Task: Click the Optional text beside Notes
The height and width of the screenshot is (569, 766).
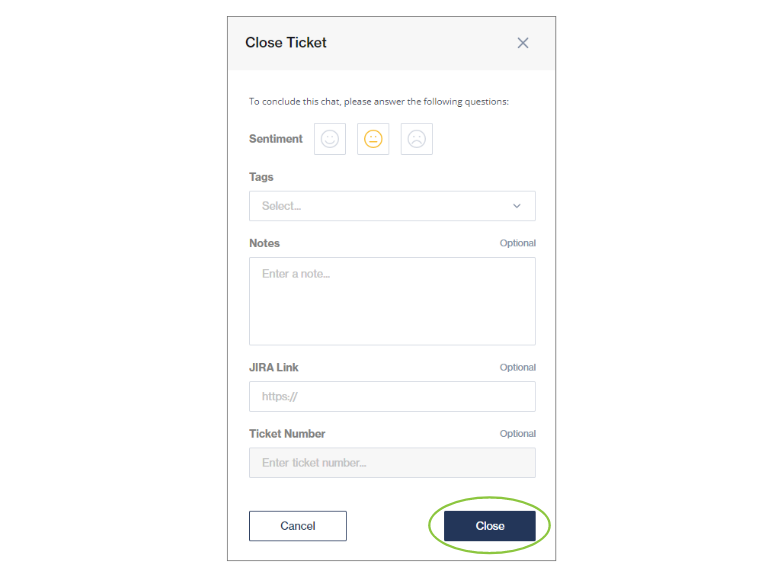Action: [518, 243]
